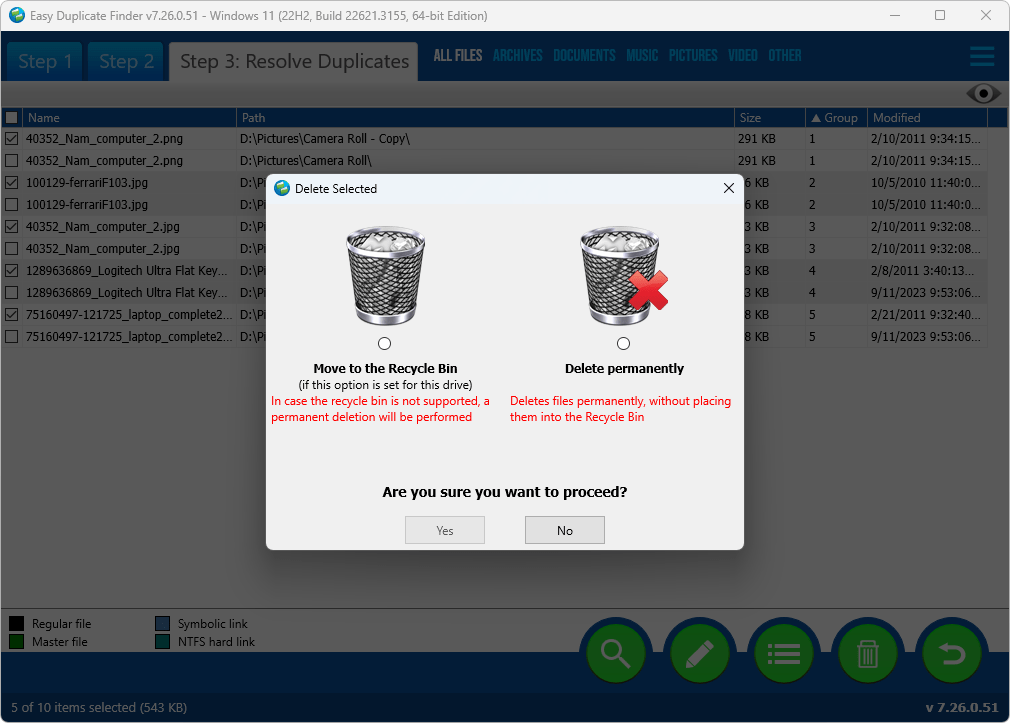1010x723 pixels.
Task: Select the ALL FILES tab
Action: coord(457,55)
